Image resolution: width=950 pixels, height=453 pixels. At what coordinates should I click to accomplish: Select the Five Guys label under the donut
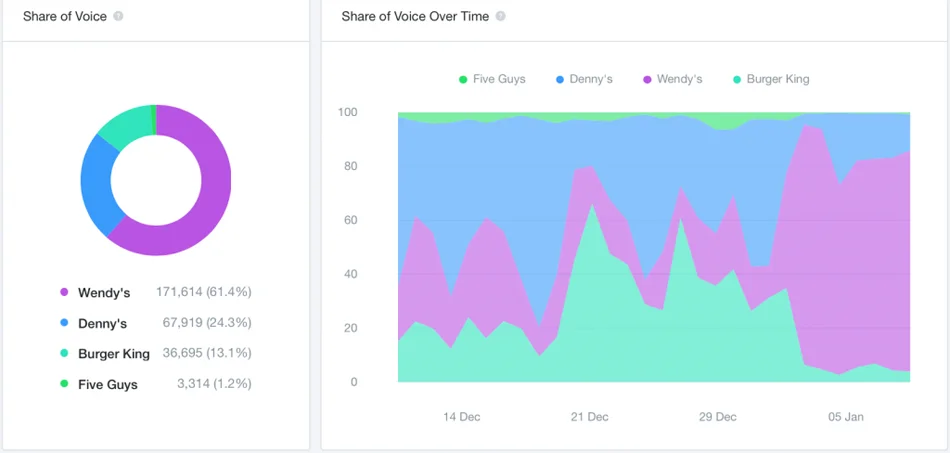tap(108, 384)
